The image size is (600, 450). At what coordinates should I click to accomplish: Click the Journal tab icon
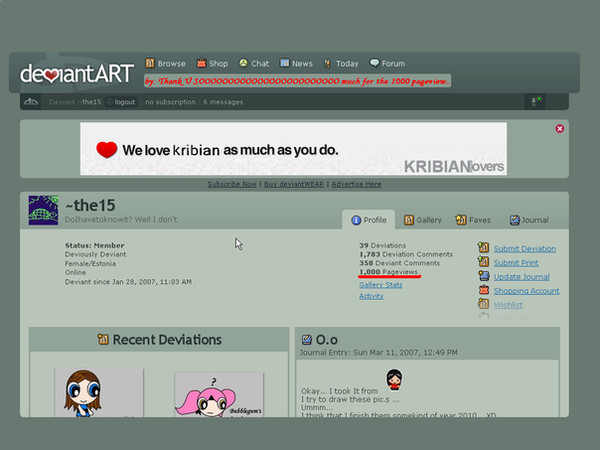point(515,220)
